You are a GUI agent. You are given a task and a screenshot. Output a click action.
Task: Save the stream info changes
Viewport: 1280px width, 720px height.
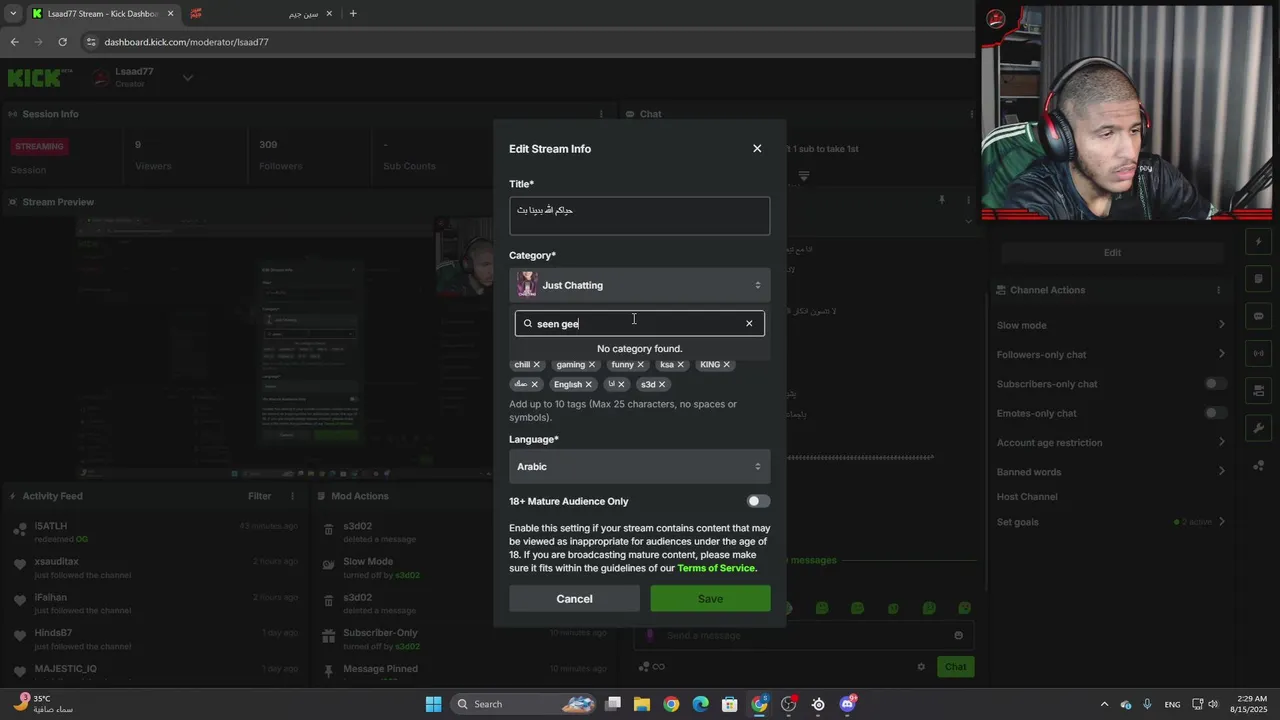(710, 599)
